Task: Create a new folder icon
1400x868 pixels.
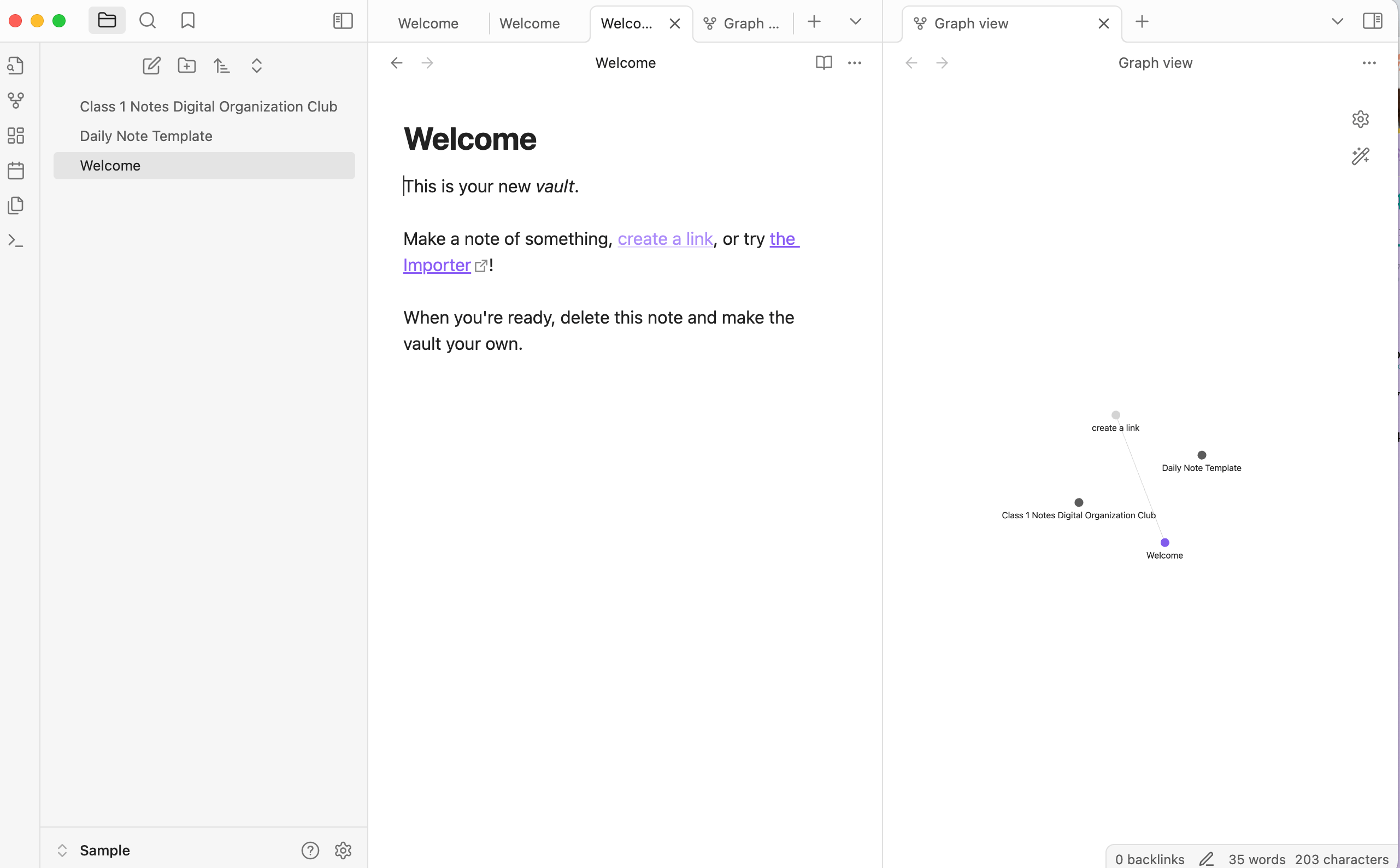Action: [x=186, y=66]
